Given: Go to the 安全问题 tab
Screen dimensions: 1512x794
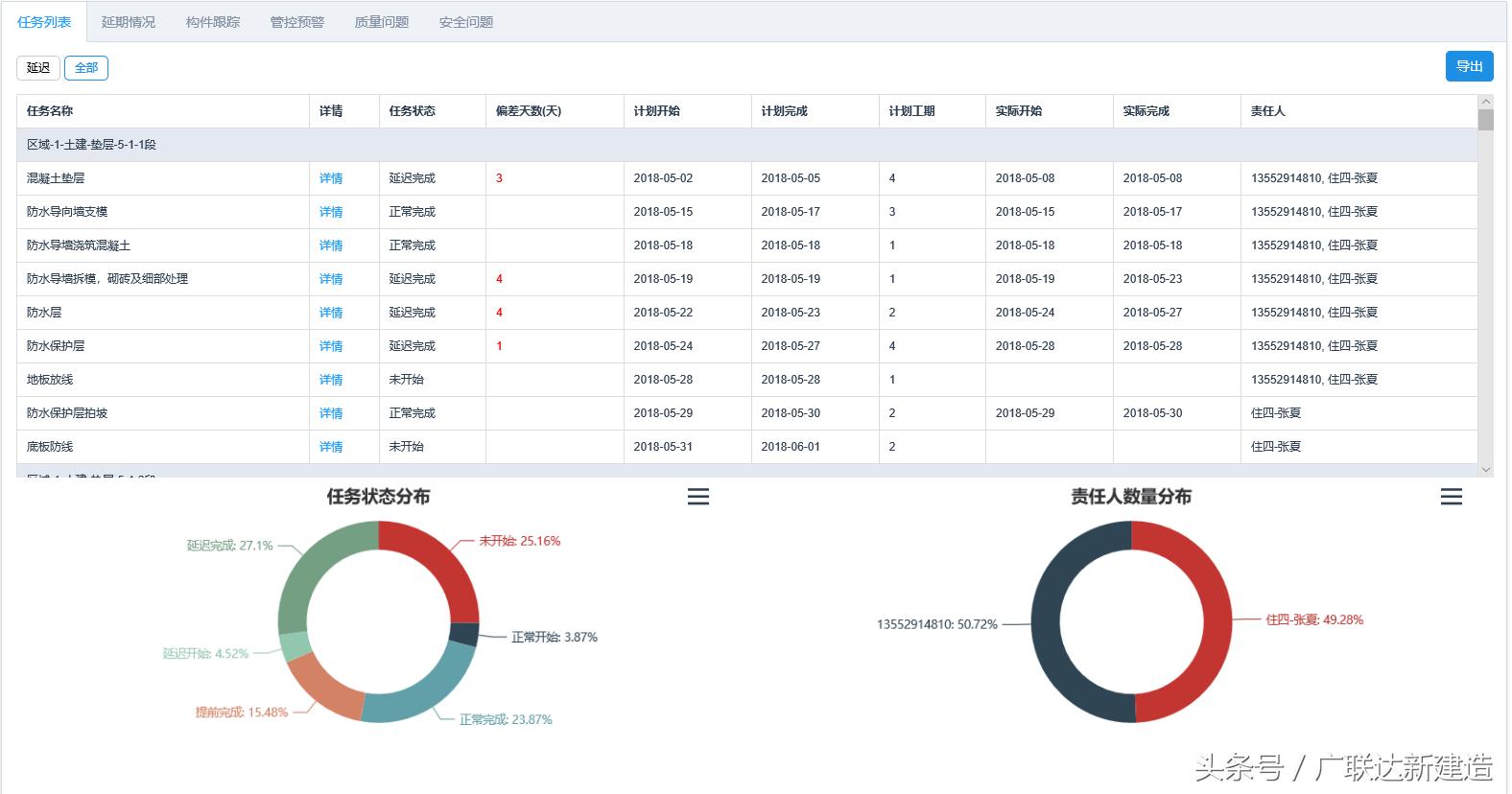Looking at the screenshot, I should (x=466, y=22).
